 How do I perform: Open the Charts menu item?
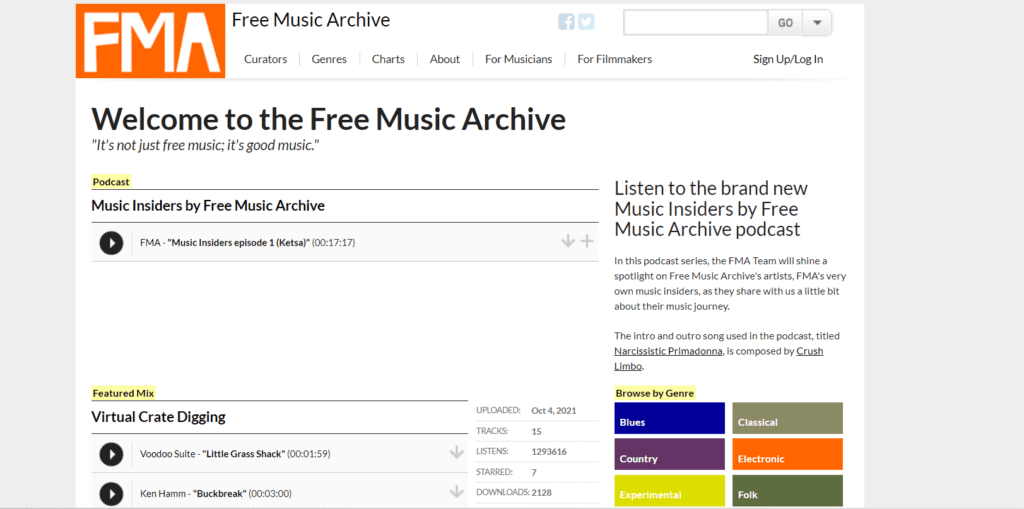click(388, 59)
